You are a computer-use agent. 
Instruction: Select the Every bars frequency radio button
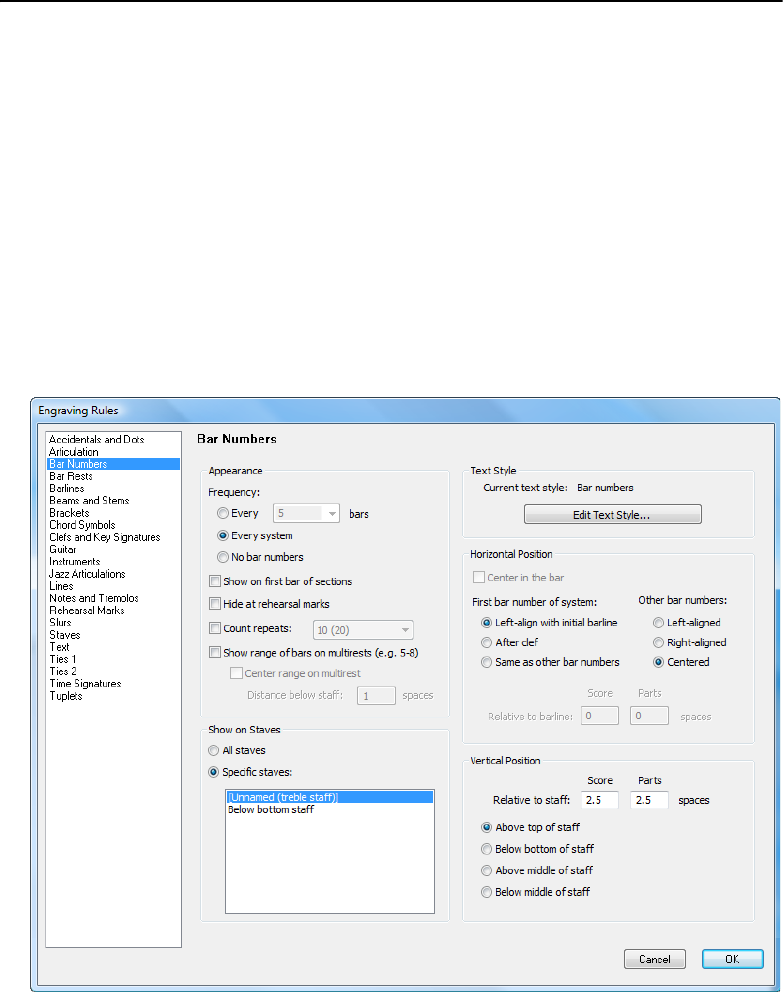tap(223, 513)
